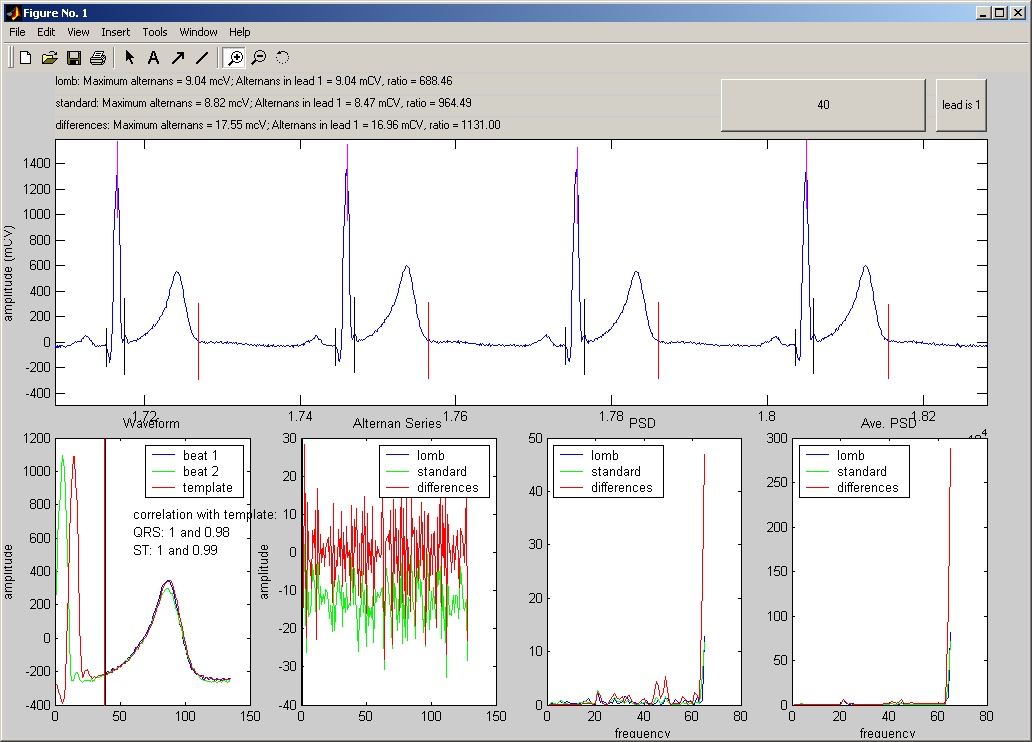The width and height of the screenshot is (1032, 742).
Task: Click the New Figure toolbar icon
Action: (x=26, y=58)
